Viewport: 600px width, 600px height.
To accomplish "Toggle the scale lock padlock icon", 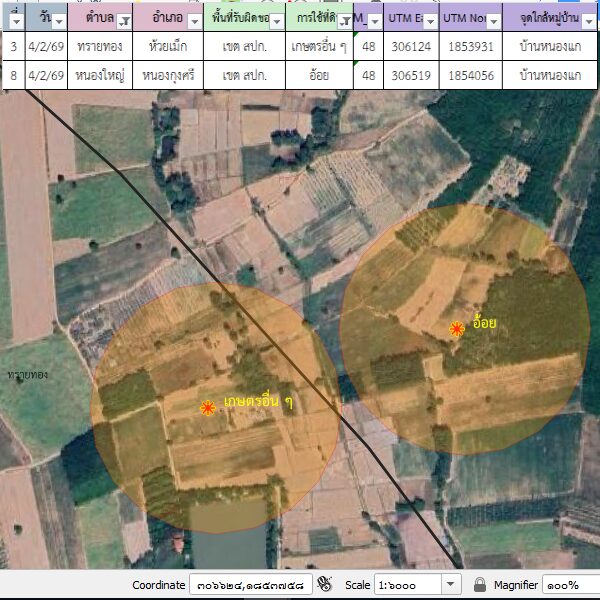I will 479,584.
